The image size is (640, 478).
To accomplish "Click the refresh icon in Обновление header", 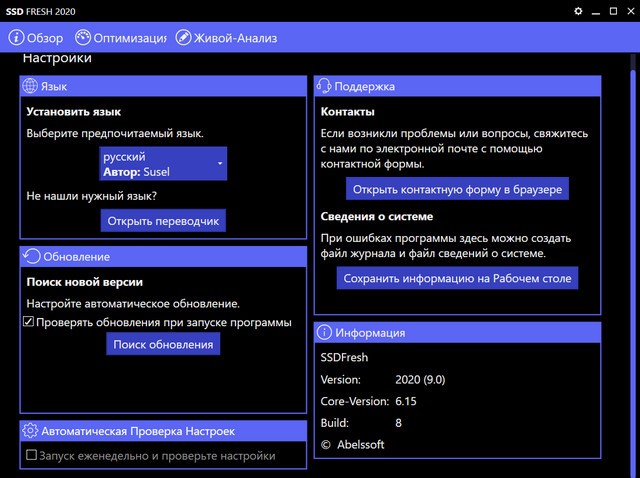I will point(30,257).
